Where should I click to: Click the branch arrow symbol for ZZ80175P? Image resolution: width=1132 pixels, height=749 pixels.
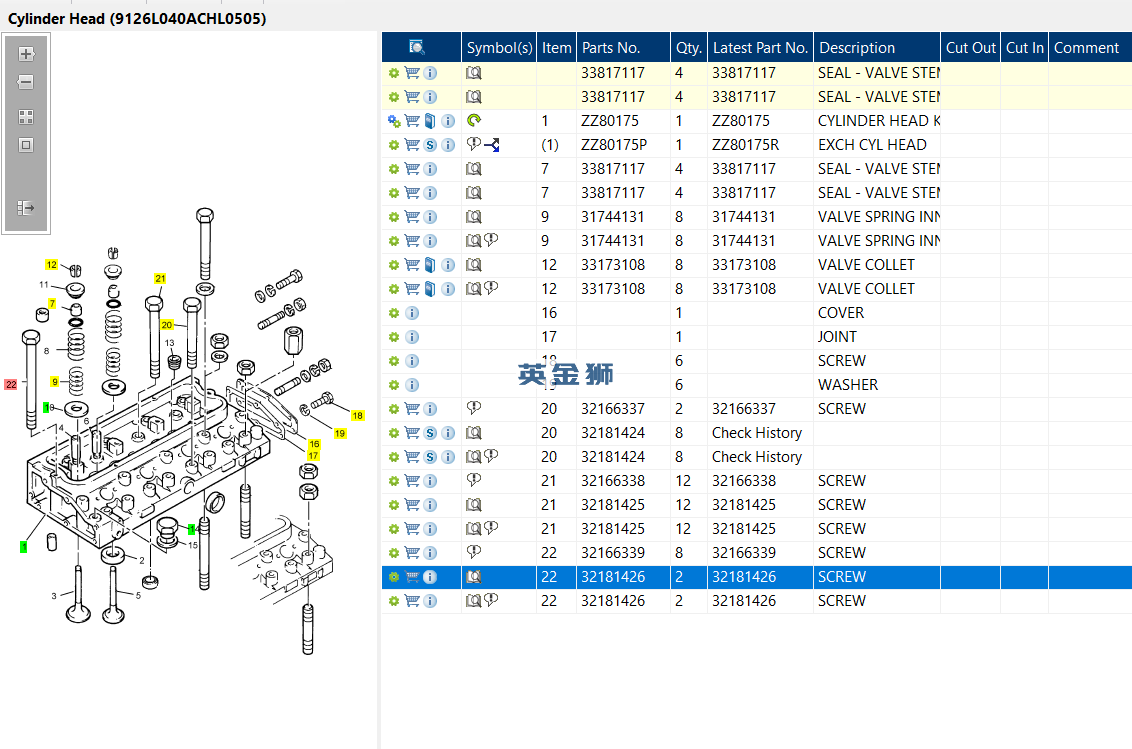point(492,145)
